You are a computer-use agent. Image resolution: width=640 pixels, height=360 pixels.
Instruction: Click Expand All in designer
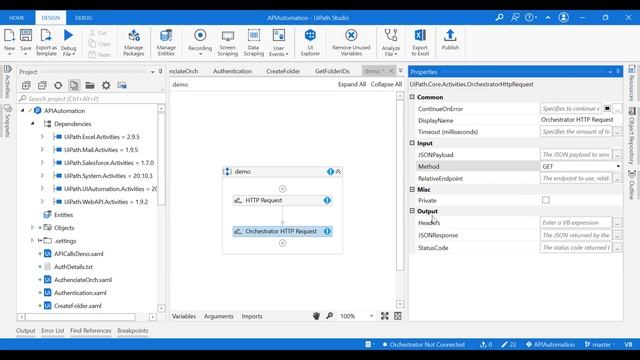click(x=351, y=84)
